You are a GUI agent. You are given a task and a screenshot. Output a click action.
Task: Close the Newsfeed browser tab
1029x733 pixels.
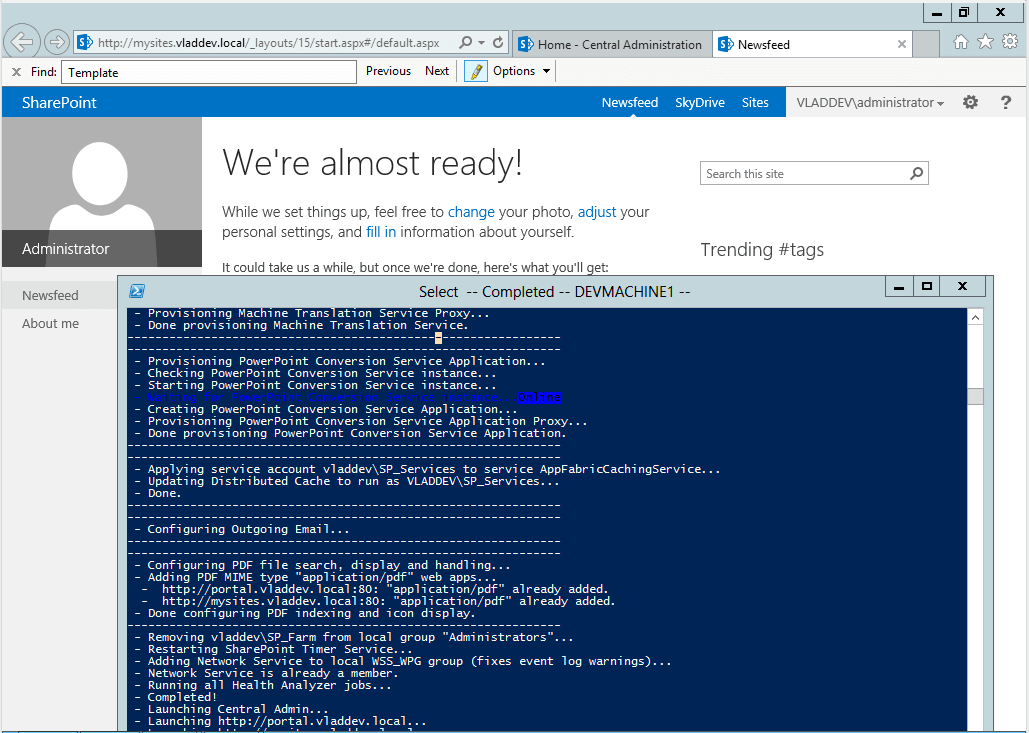[902, 44]
